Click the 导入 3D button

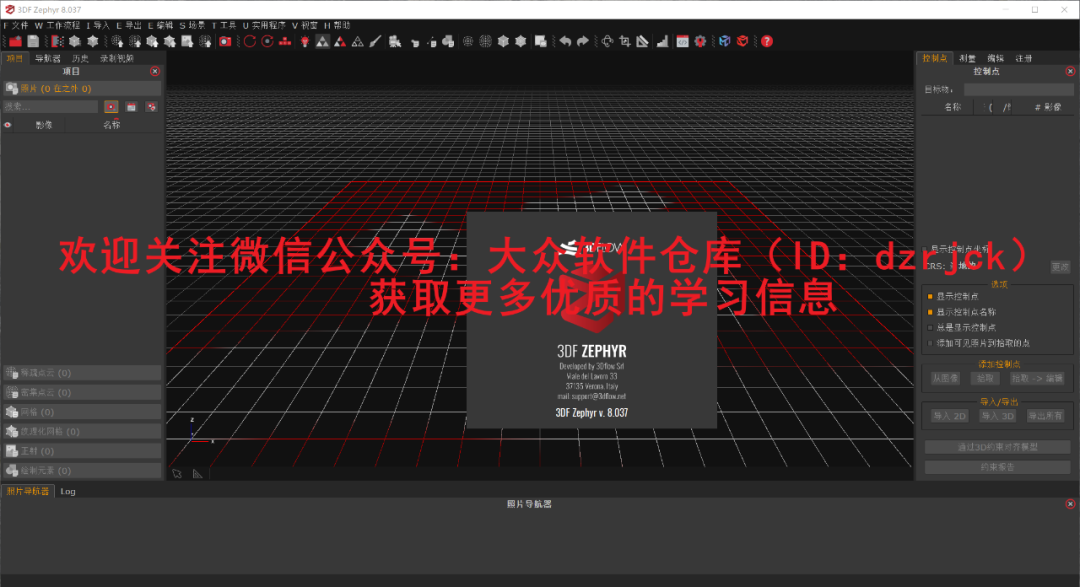click(997, 416)
